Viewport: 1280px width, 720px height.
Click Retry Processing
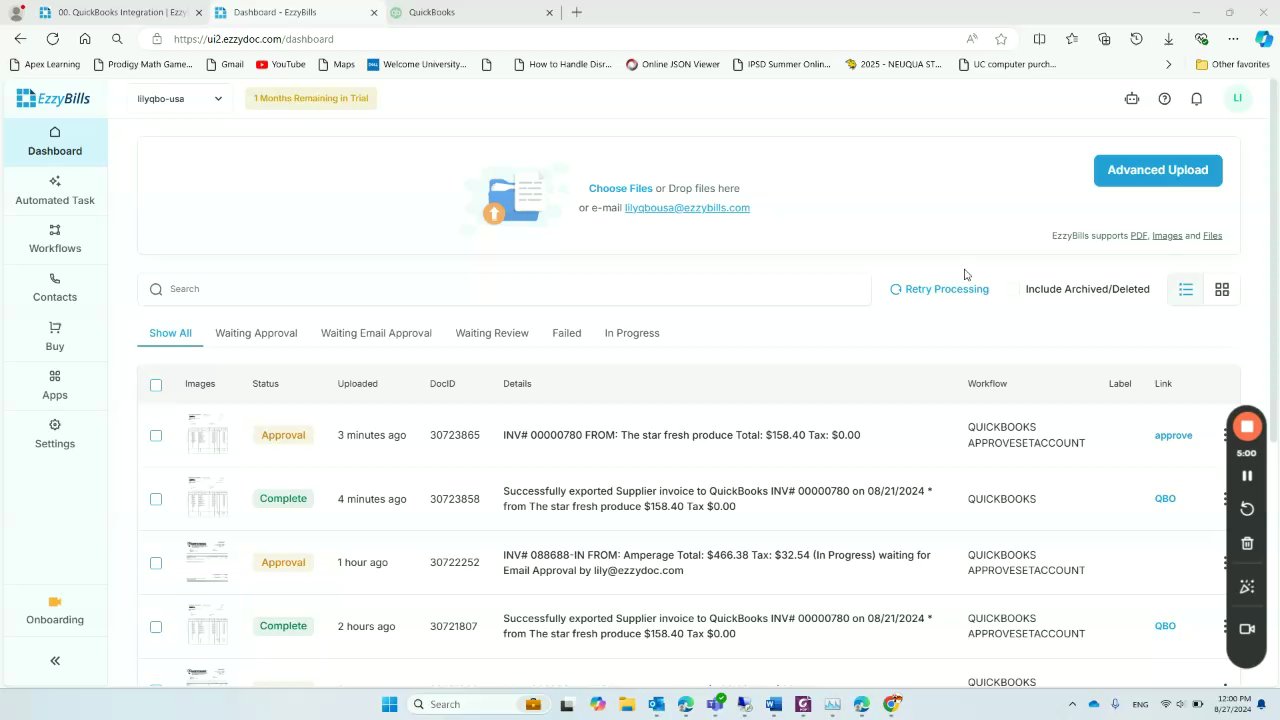click(939, 289)
